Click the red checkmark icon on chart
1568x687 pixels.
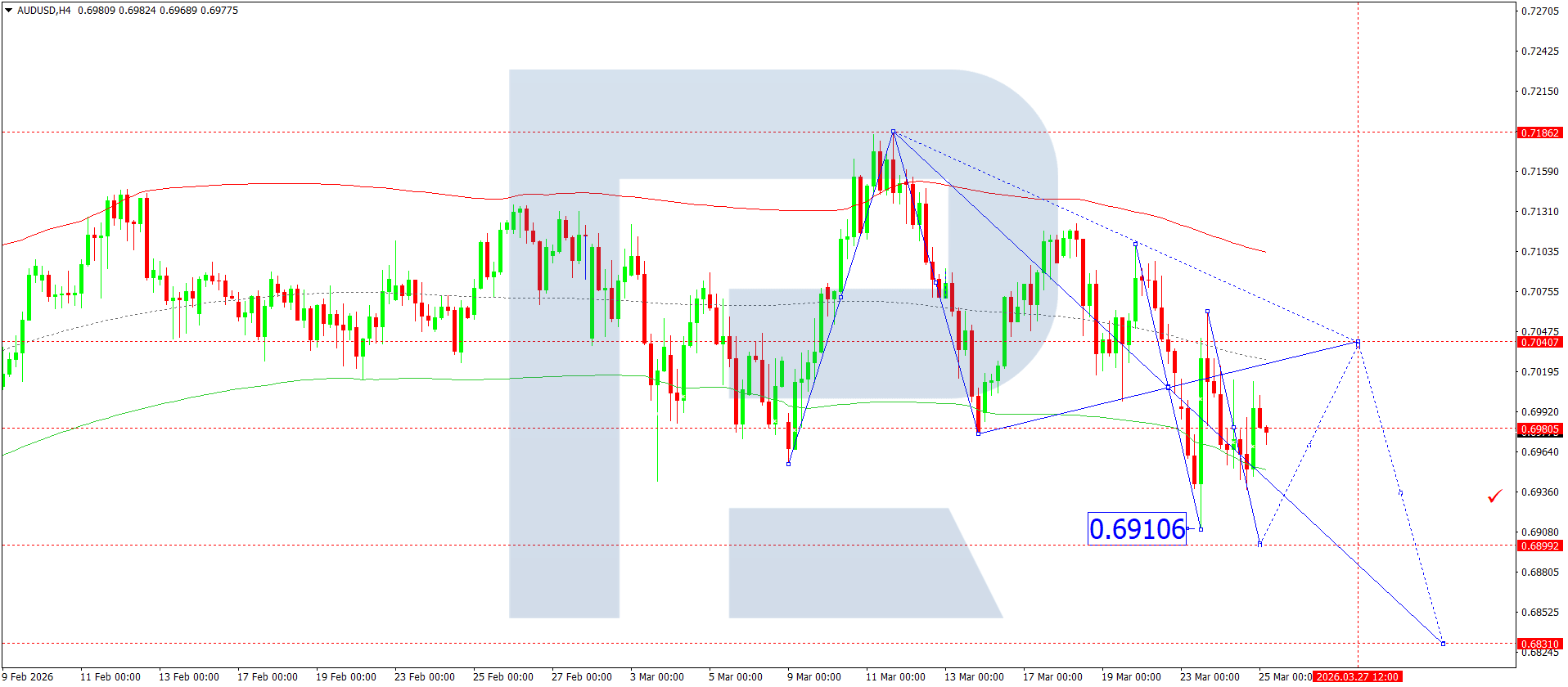(1494, 496)
